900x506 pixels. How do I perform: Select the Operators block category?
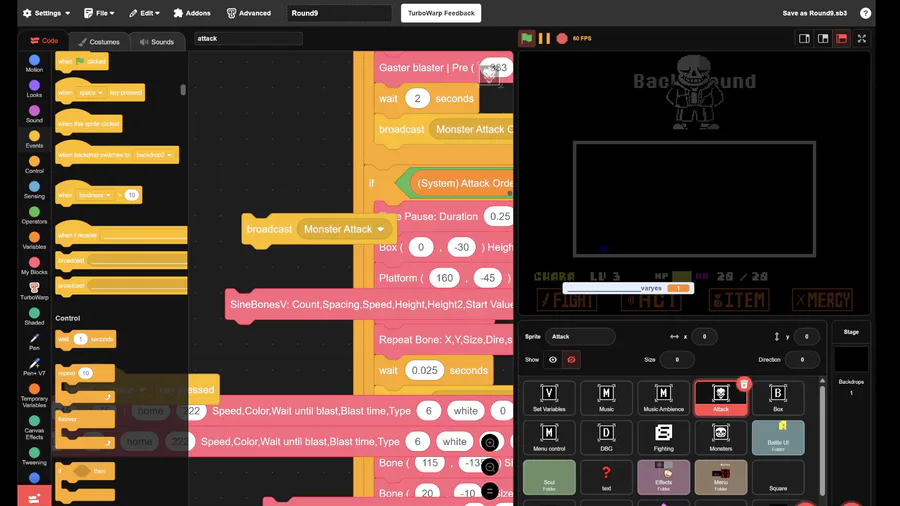(x=34, y=215)
